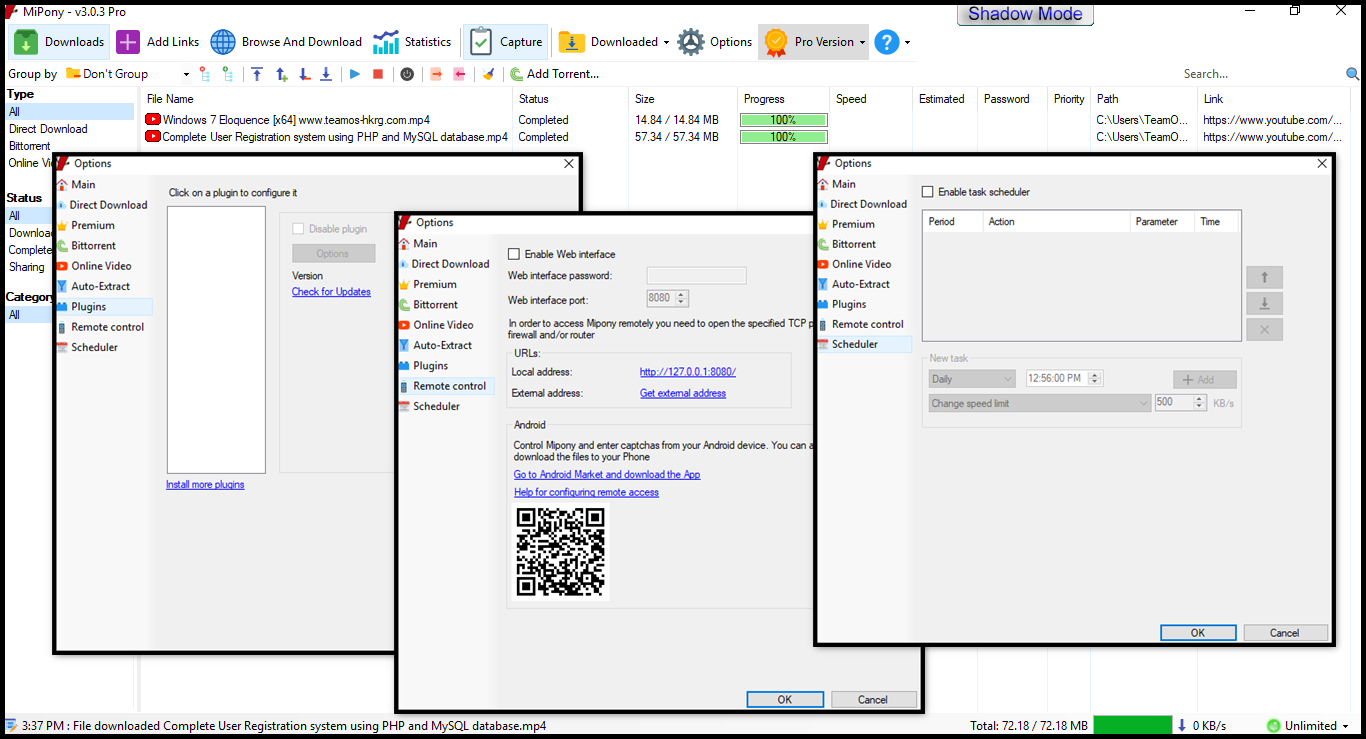1366x739 pixels.
Task: Click the blue Help question mark icon
Action: pyautogui.click(x=886, y=42)
